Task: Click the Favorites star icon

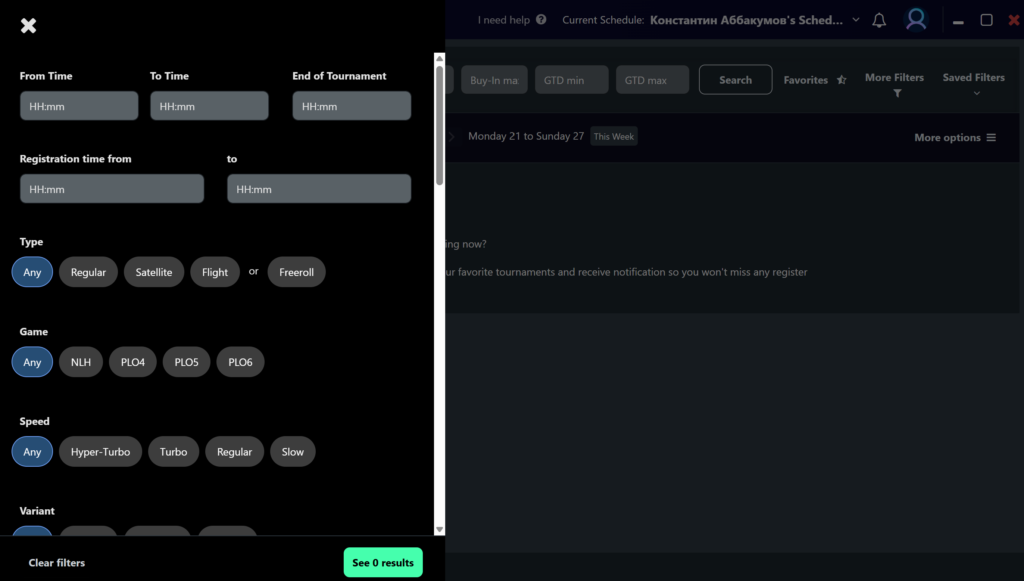Action: 841,80
